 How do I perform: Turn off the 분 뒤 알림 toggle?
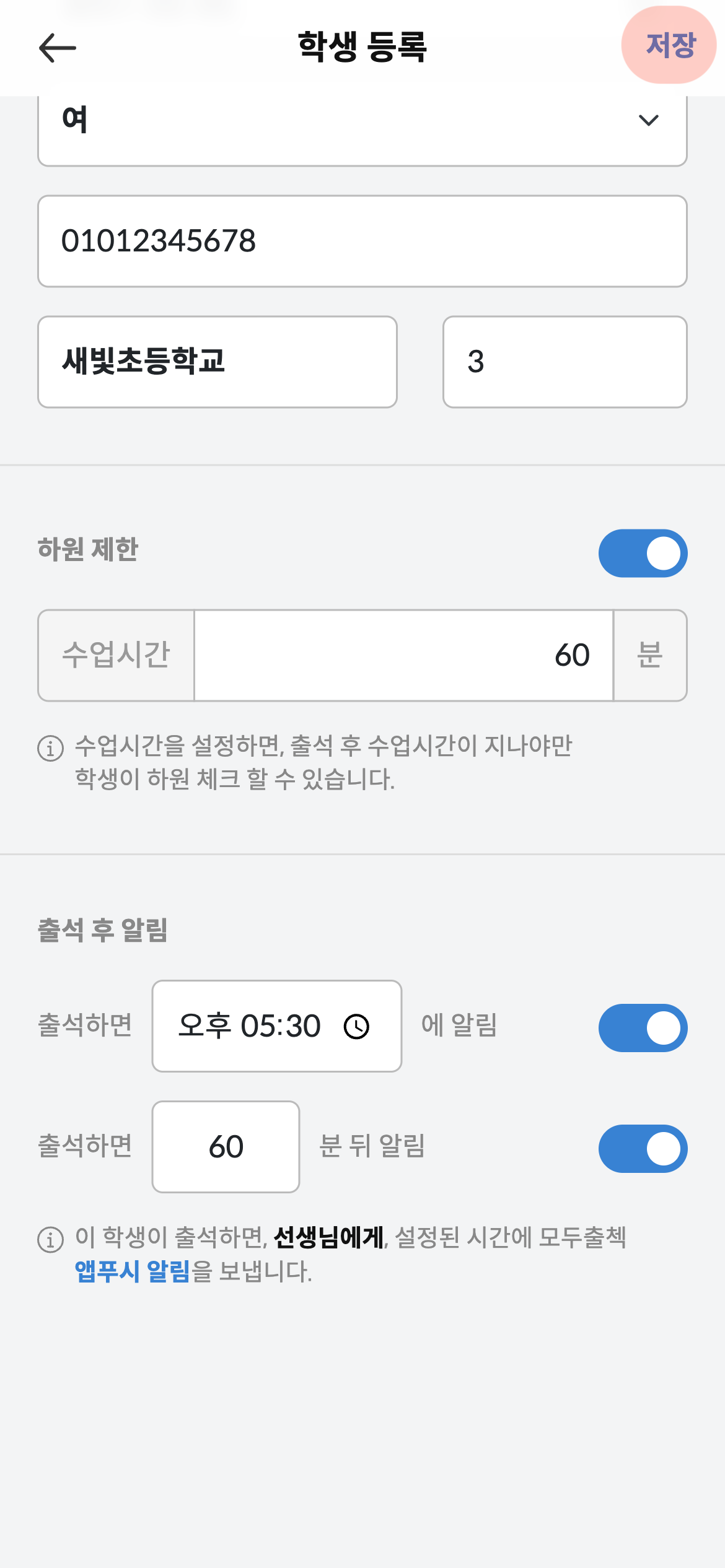pyautogui.click(x=643, y=1148)
